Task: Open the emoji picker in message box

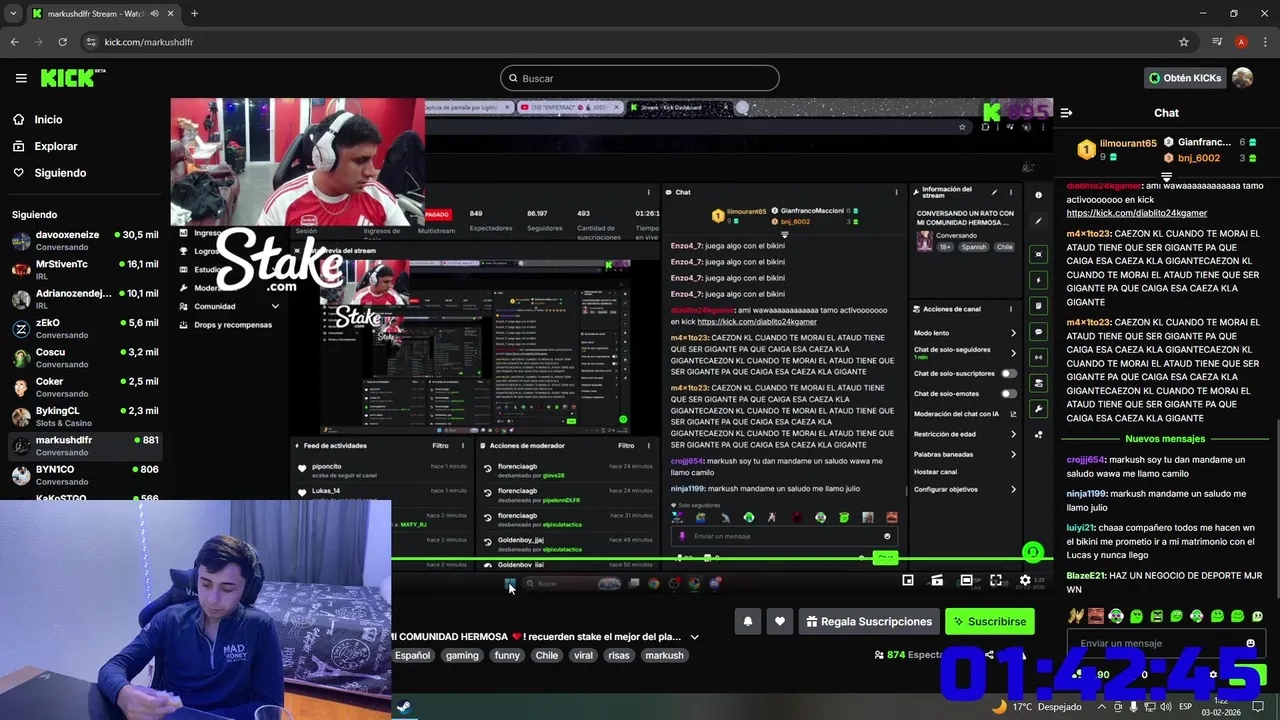Action: coord(1250,643)
